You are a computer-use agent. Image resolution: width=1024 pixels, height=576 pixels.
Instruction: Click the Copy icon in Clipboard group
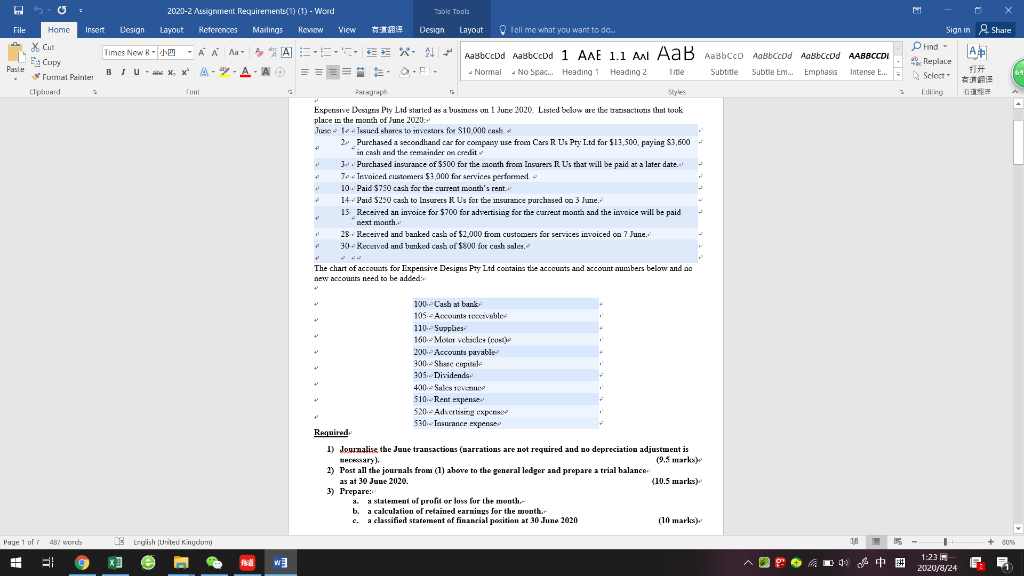[x=36, y=62]
